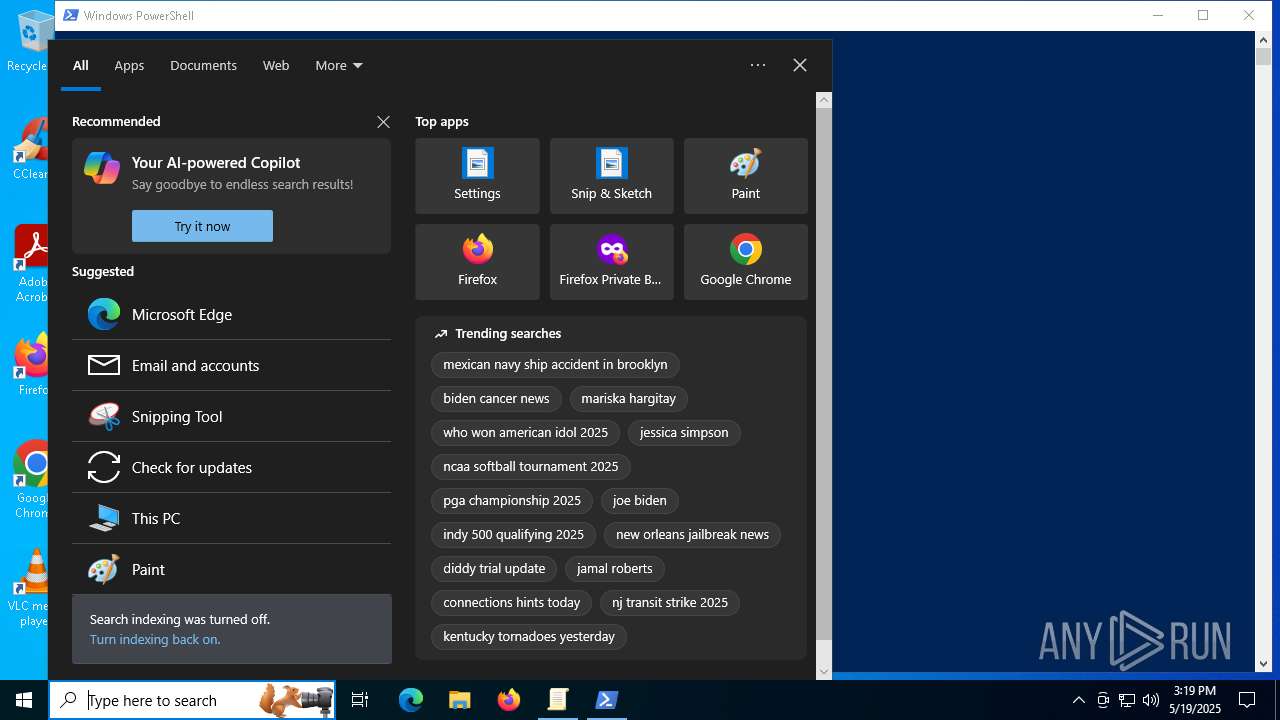This screenshot has height=720, width=1280.
Task: Click search panel scrollbar up arrow
Action: [824, 99]
